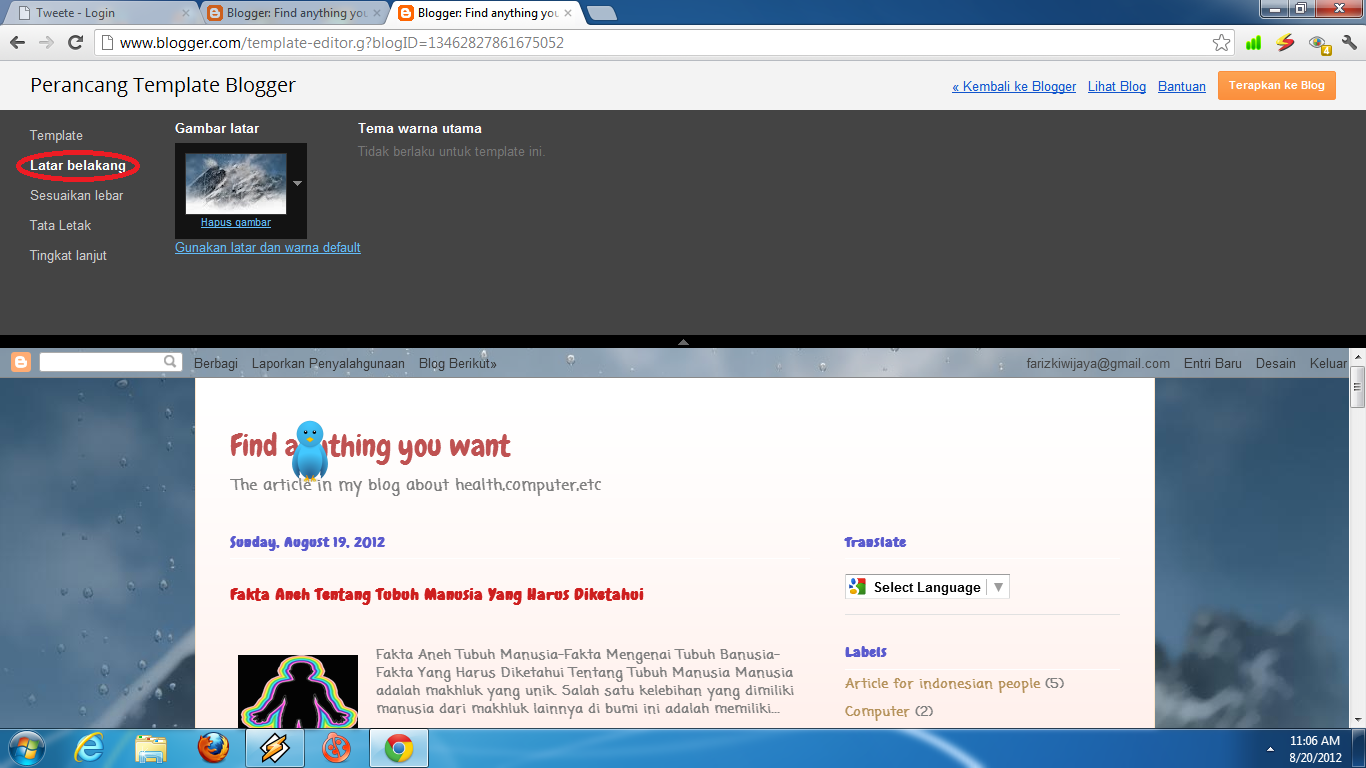Click Laporkan Penyalahgunaan in navbar
This screenshot has width=1366, height=768.
[x=328, y=363]
